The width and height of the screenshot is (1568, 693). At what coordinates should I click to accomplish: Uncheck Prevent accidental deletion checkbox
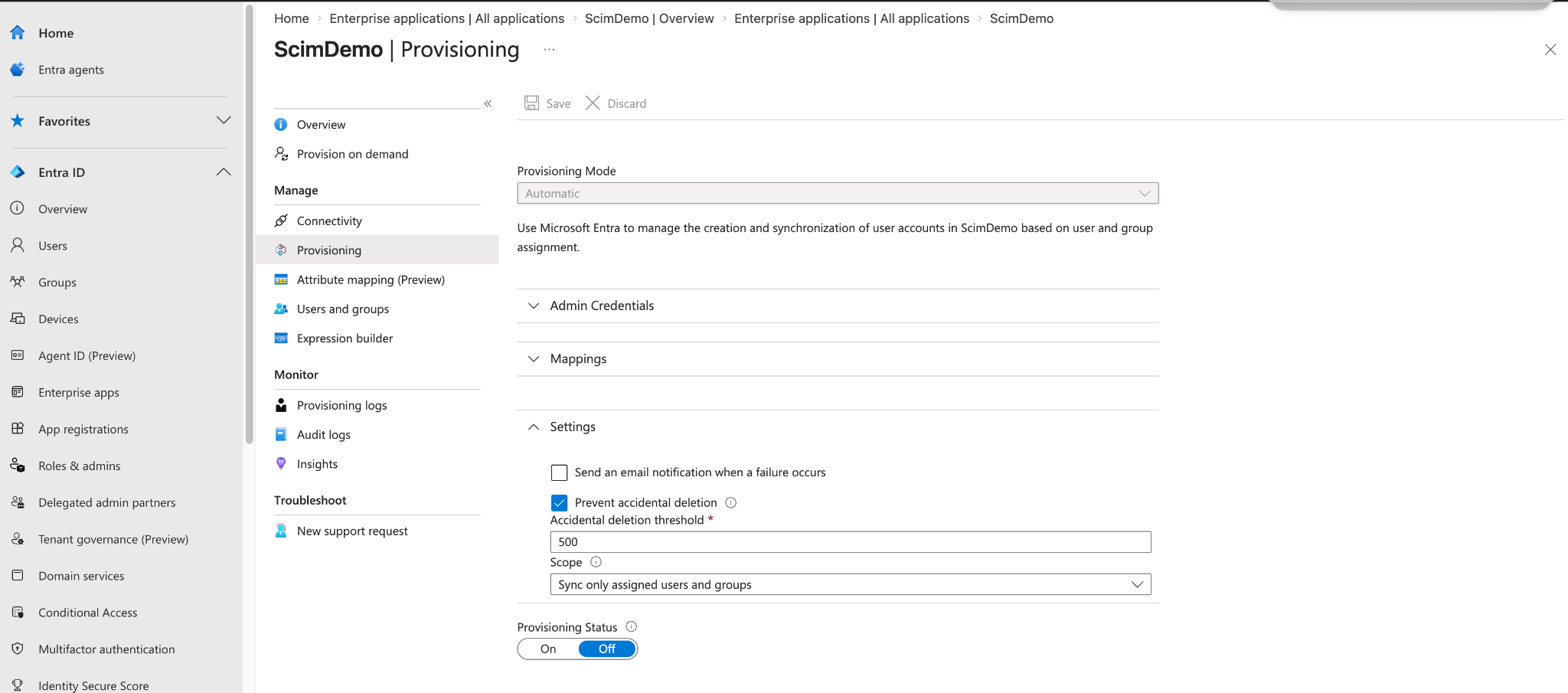click(559, 503)
